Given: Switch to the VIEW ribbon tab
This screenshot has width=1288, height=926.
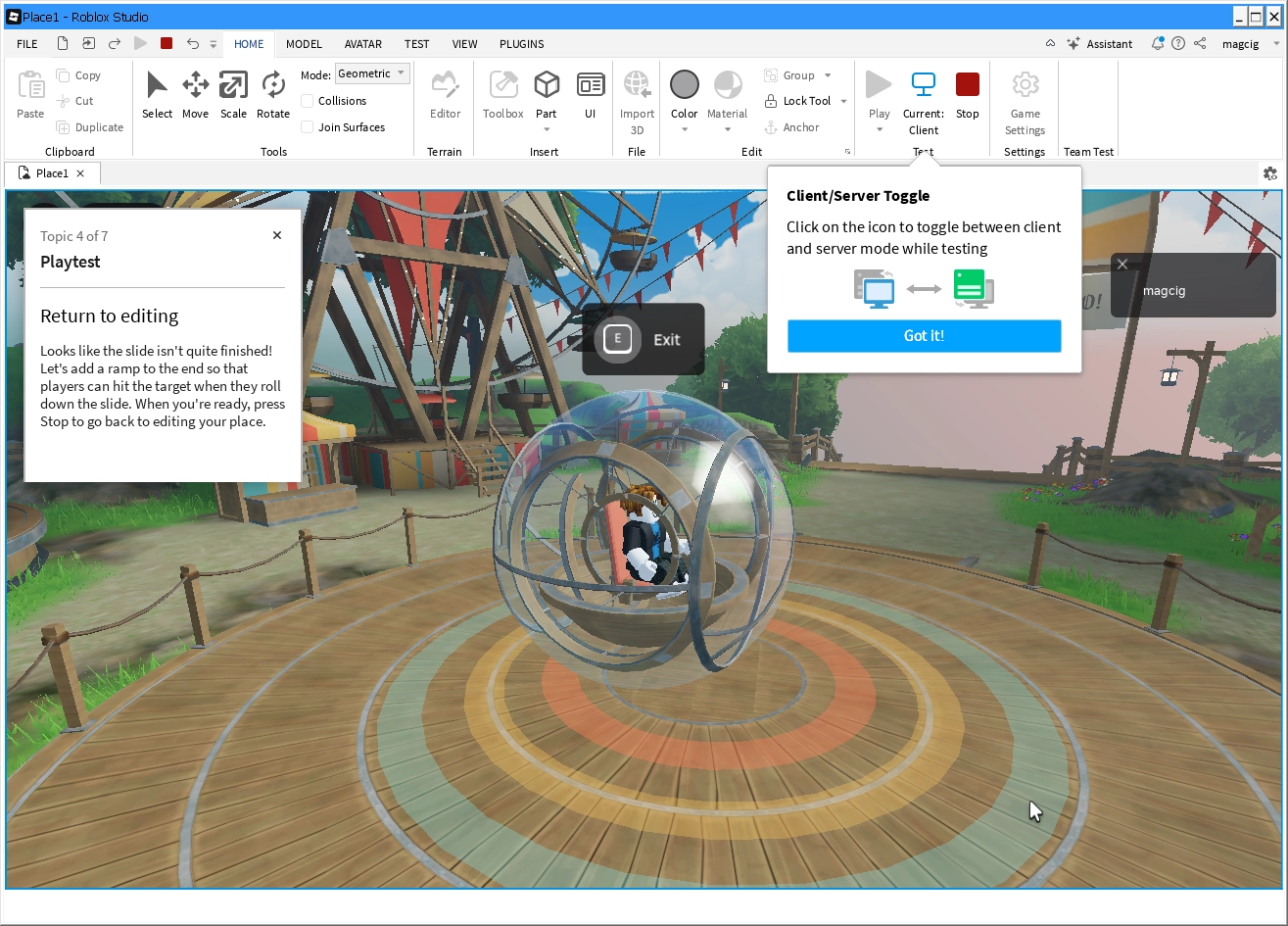Looking at the screenshot, I should [x=465, y=44].
